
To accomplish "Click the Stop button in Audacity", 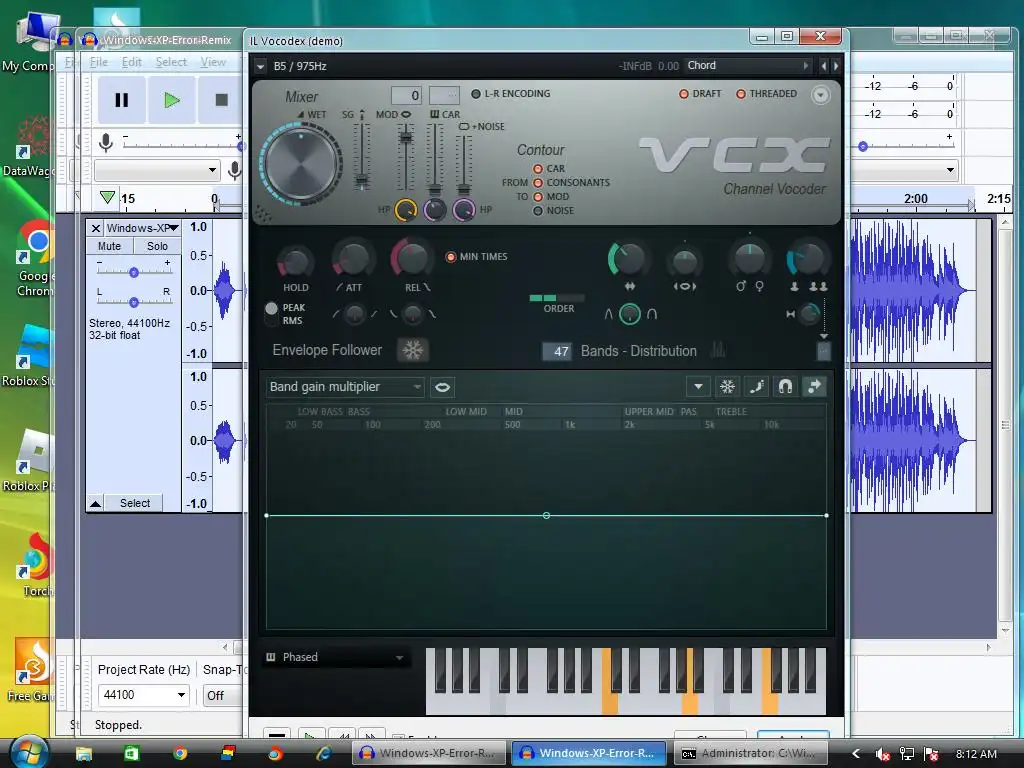I will click(221, 100).
